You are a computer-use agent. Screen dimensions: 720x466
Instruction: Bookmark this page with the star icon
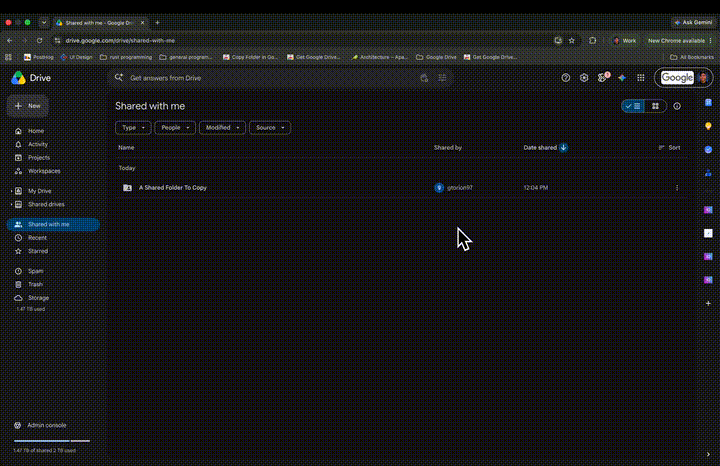pos(572,40)
